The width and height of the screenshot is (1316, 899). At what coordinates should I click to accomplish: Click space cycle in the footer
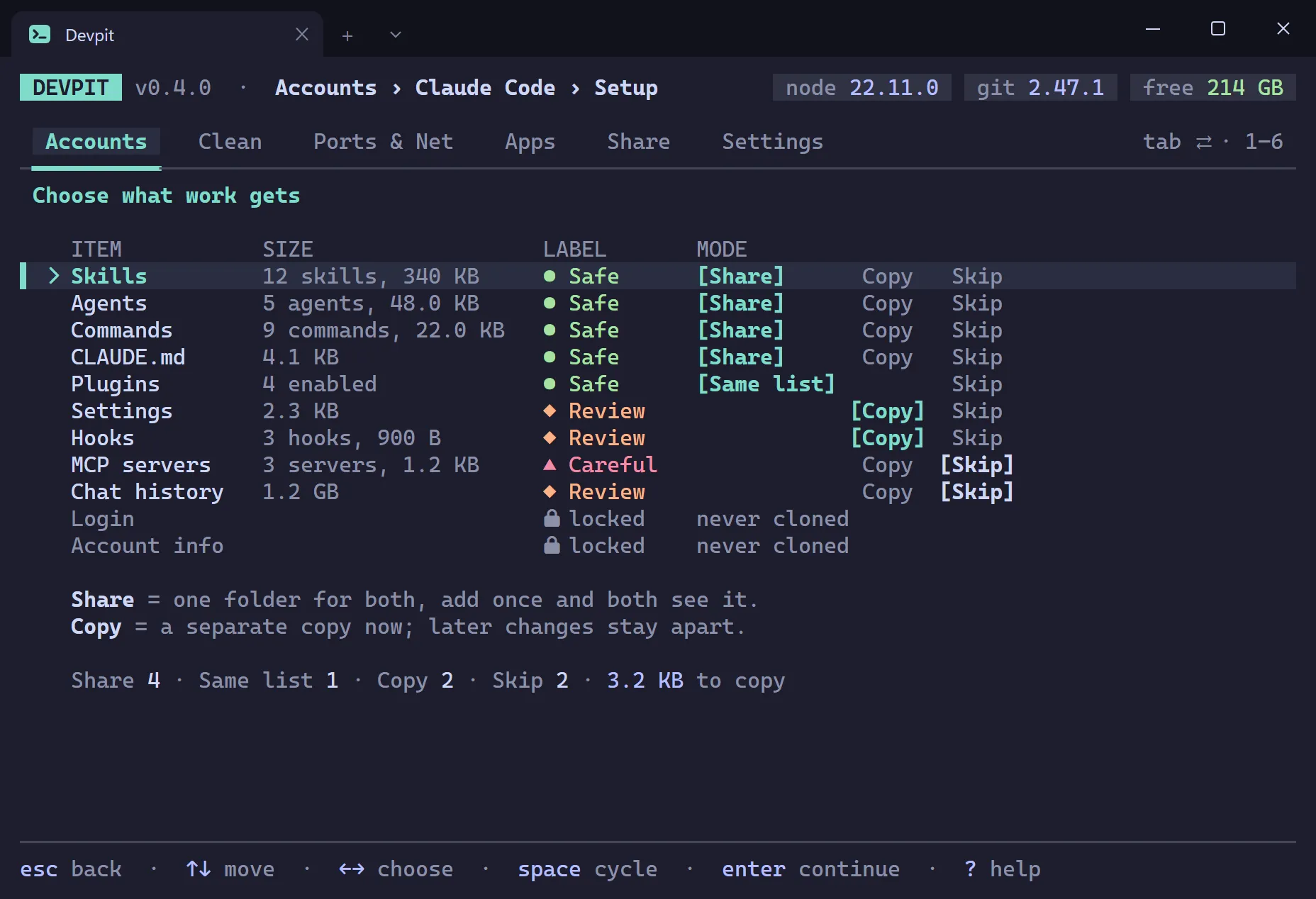point(587,869)
